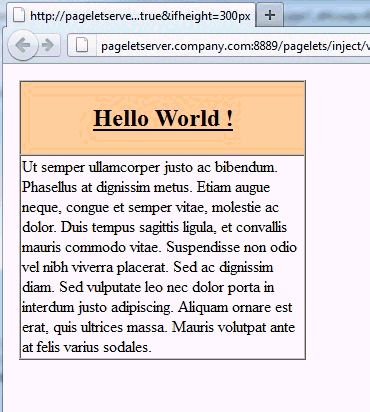Click the text 'diam. Sed vulputate leo nec dolor porta in'
This screenshot has width=370, height=412.
[x=148, y=287]
